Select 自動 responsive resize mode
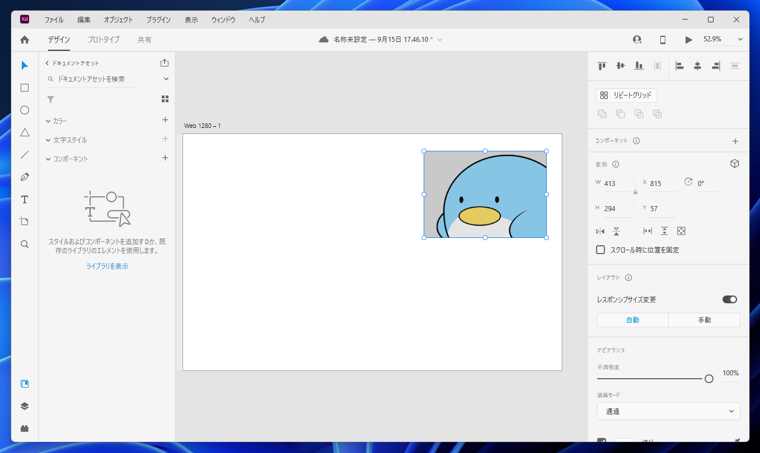760x453 pixels. coord(633,320)
